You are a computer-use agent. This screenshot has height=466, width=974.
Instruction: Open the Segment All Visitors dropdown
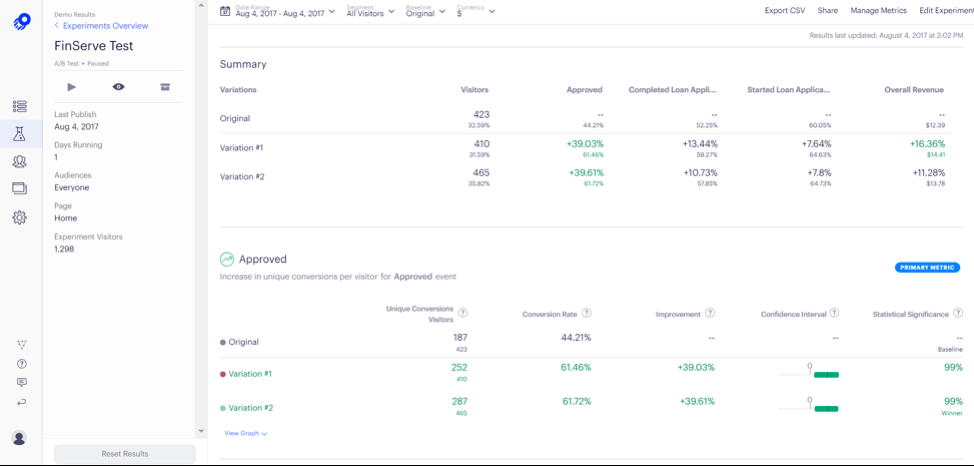[x=370, y=12]
